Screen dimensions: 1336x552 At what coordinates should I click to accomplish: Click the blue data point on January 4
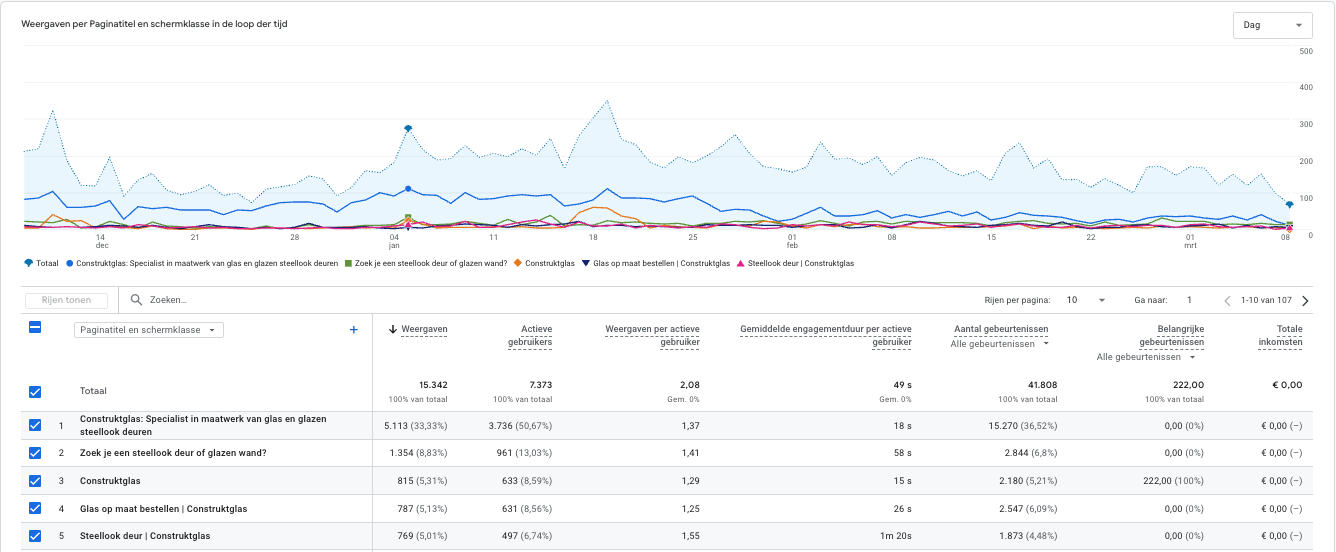tap(408, 189)
